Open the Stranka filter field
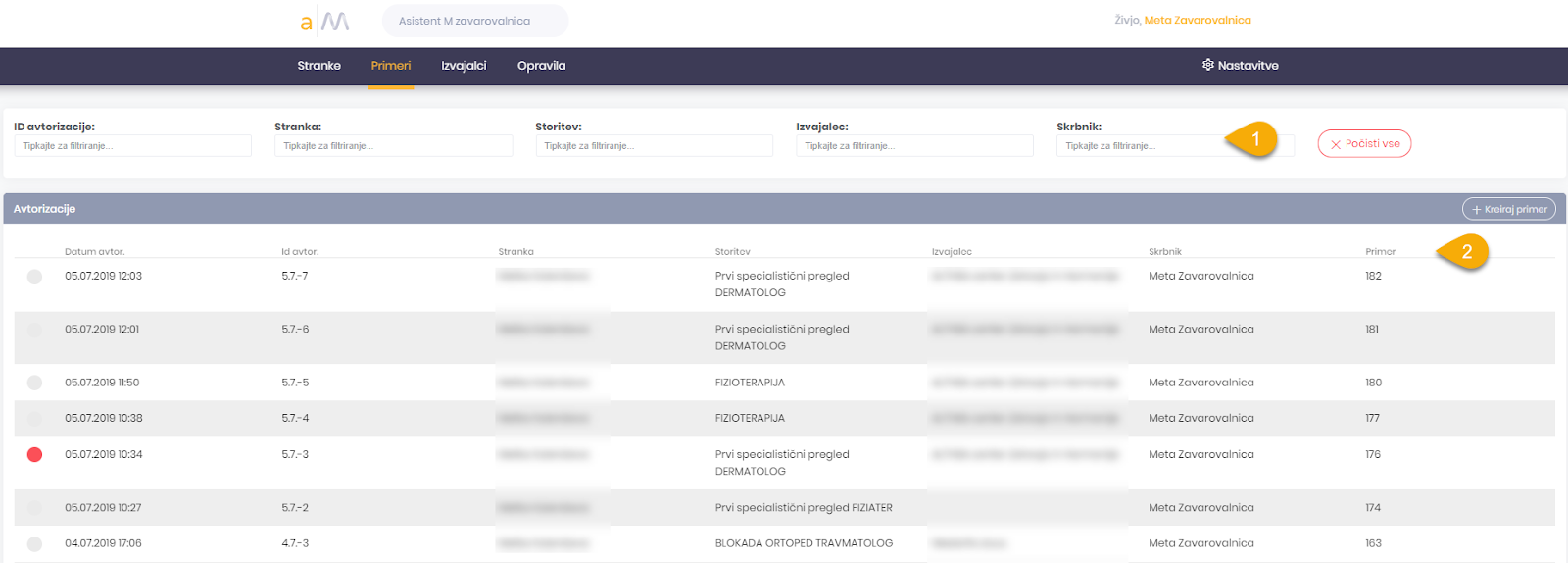 [x=393, y=146]
